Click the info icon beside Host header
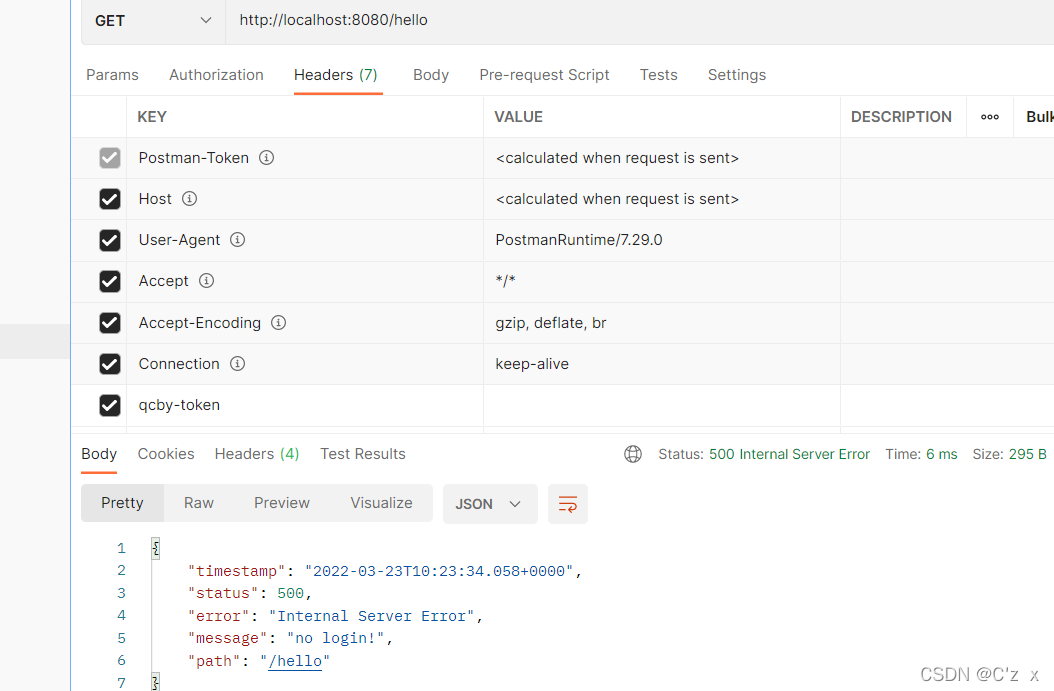Image resolution: width=1054 pixels, height=691 pixels. pos(189,199)
